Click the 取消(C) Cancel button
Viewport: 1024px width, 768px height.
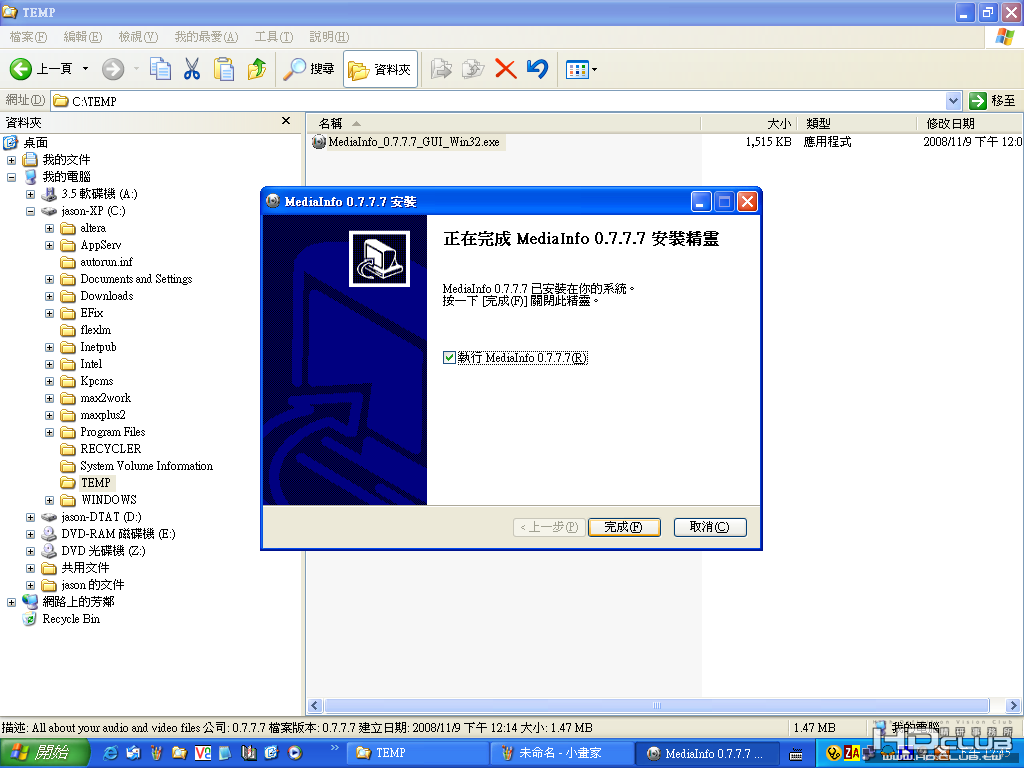[709, 527]
